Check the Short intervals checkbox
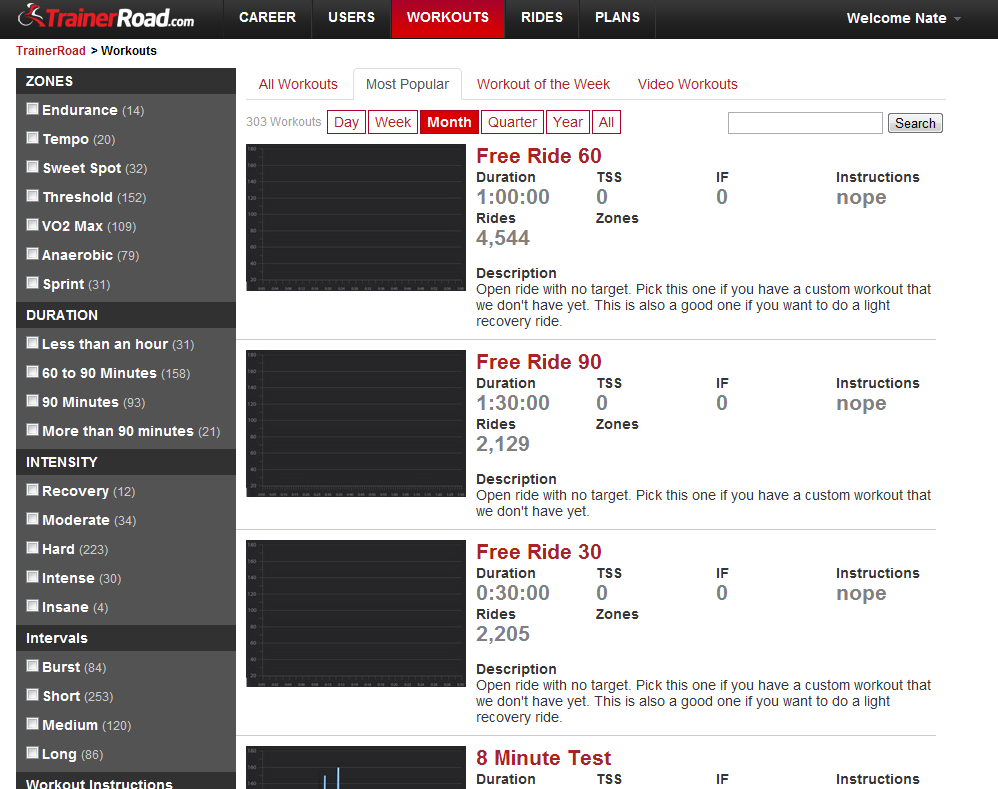The width and height of the screenshot is (998, 789). point(32,695)
